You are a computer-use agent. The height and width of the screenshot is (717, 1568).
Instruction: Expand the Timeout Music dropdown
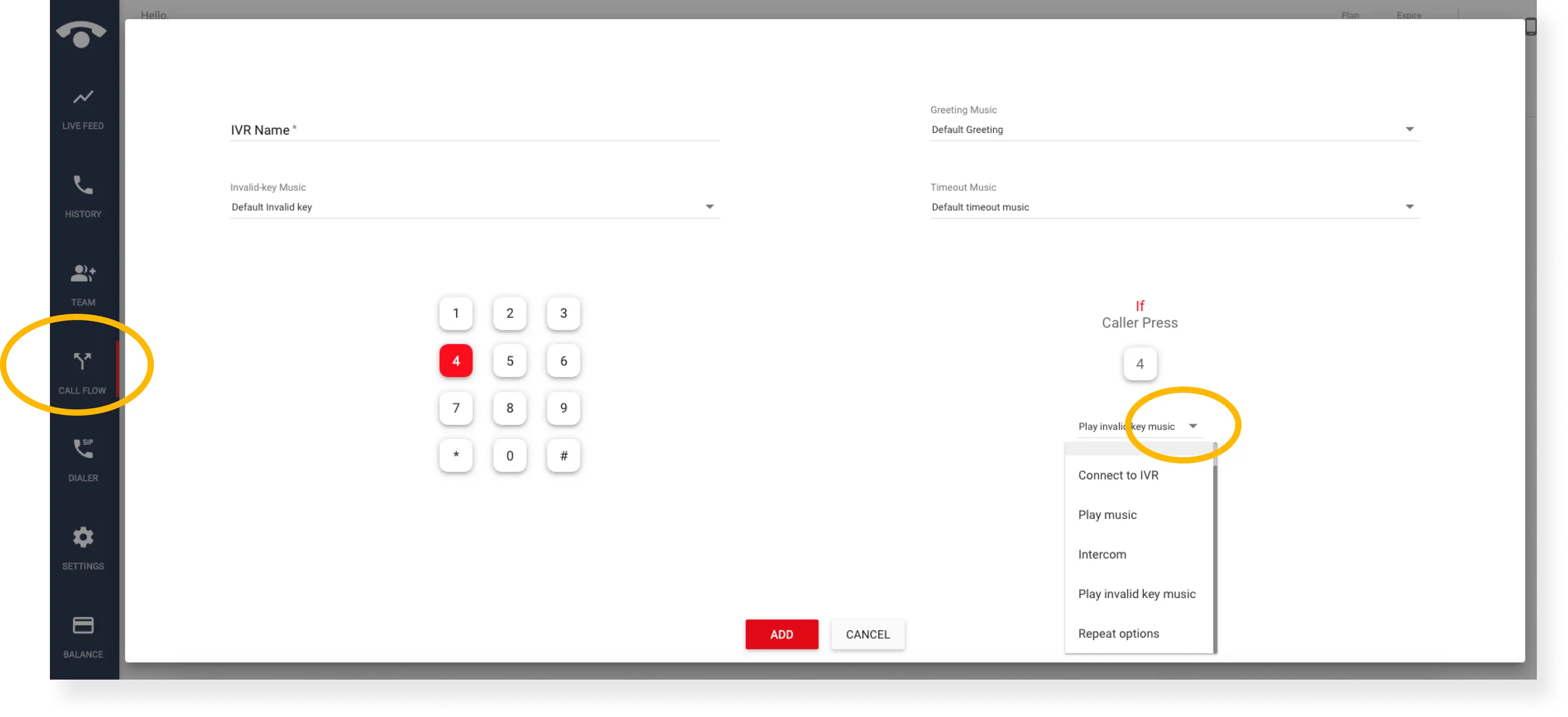click(x=1410, y=207)
